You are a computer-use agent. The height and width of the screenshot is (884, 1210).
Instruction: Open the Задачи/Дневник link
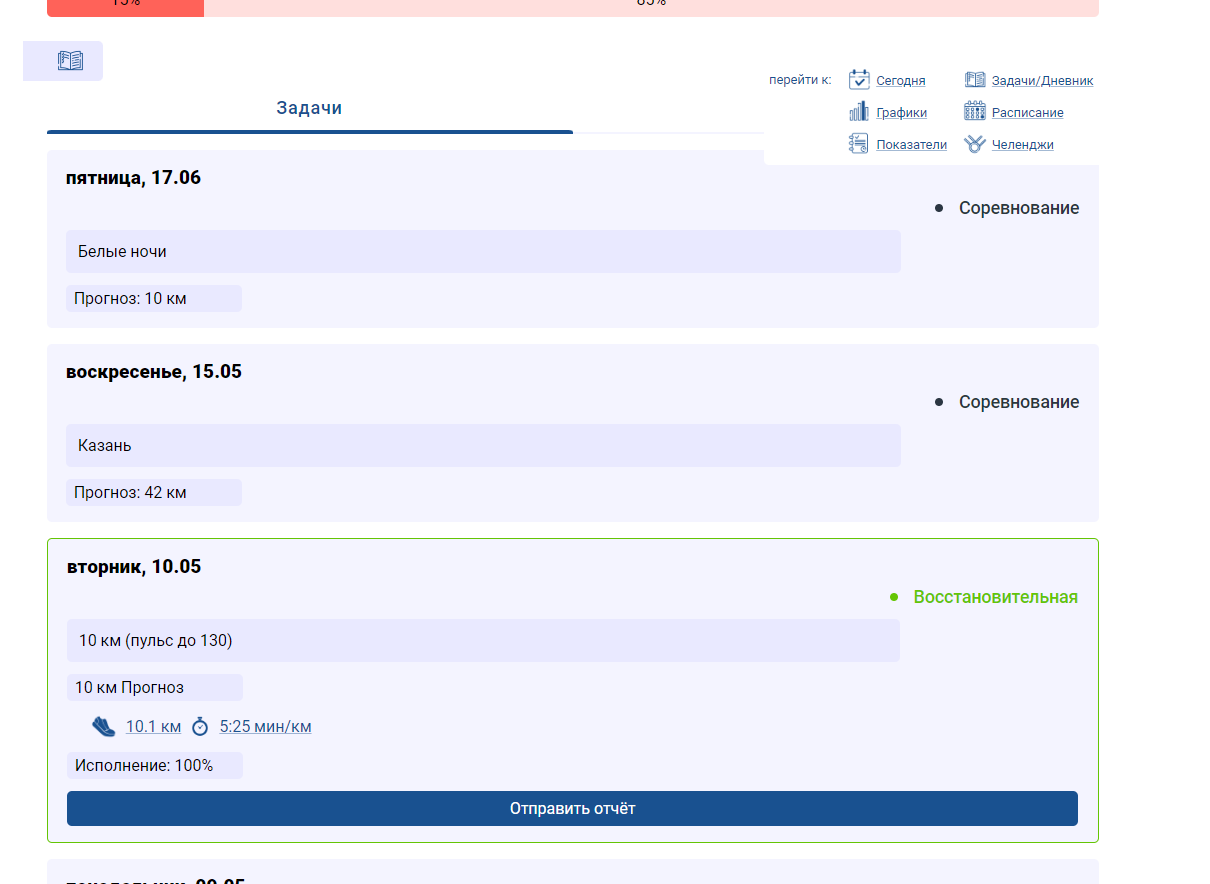click(1042, 81)
